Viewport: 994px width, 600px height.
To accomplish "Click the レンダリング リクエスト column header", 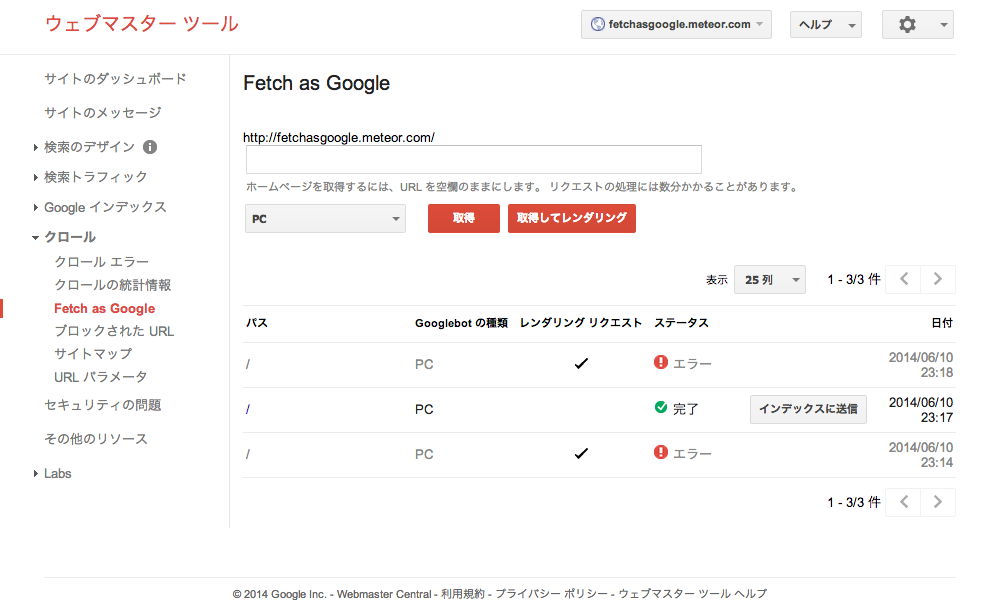I will [x=581, y=323].
